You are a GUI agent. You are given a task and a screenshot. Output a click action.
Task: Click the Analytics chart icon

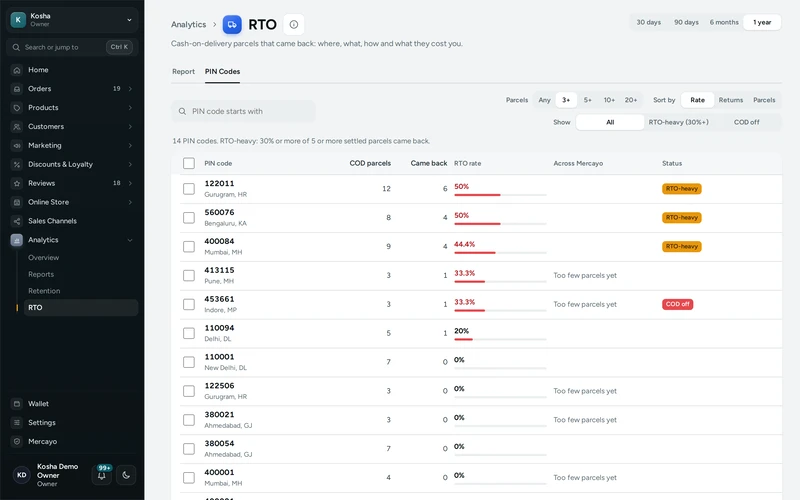(17, 240)
